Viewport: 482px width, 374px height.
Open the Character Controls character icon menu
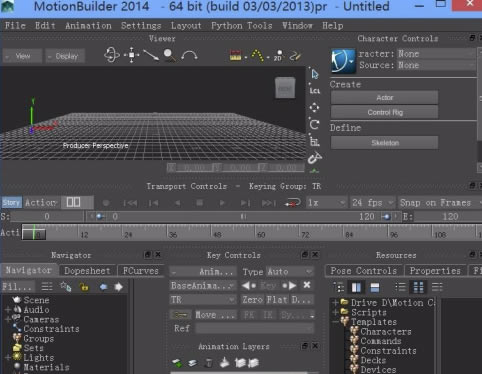tap(343, 61)
